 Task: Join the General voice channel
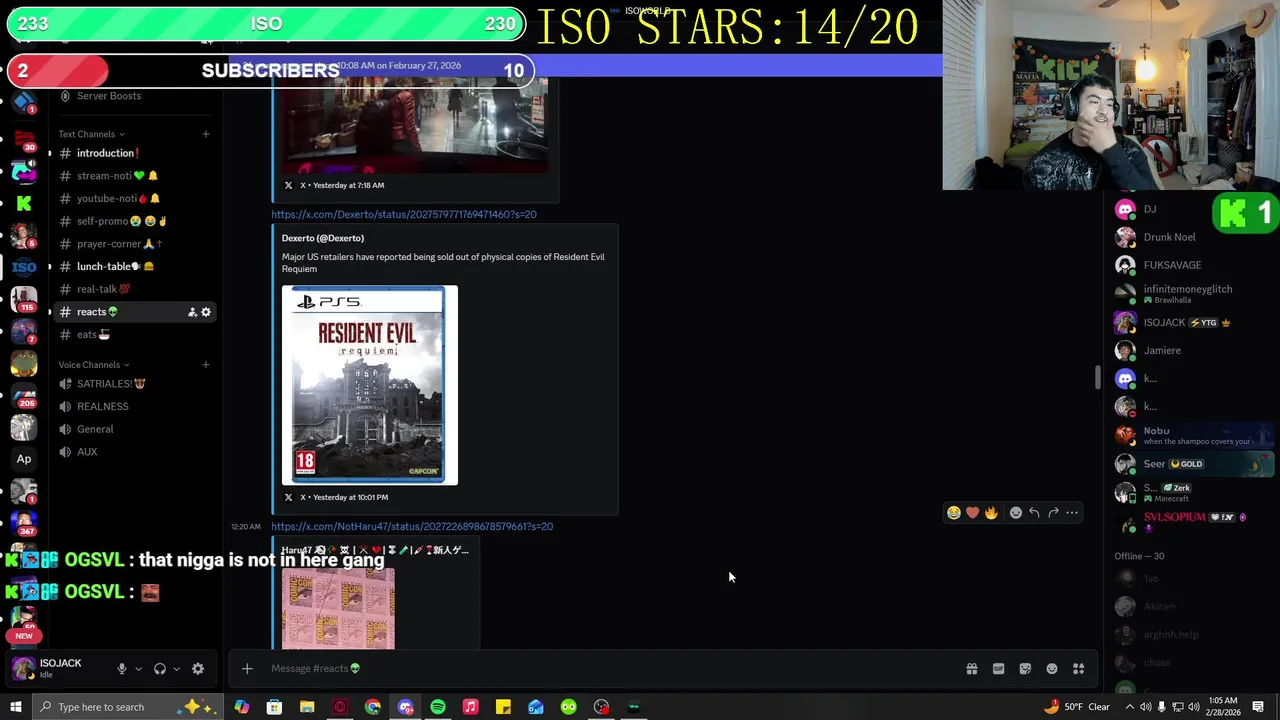135,429
